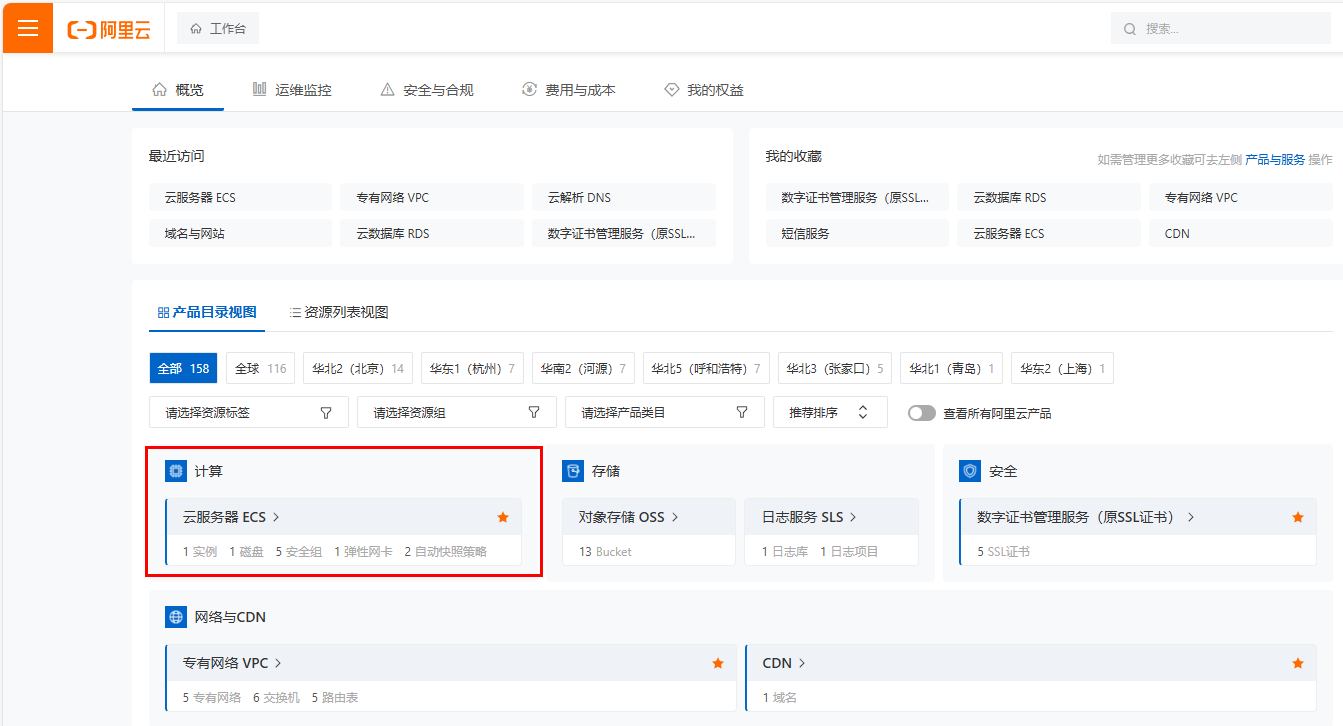Click the 工作台 home button

coord(218,29)
